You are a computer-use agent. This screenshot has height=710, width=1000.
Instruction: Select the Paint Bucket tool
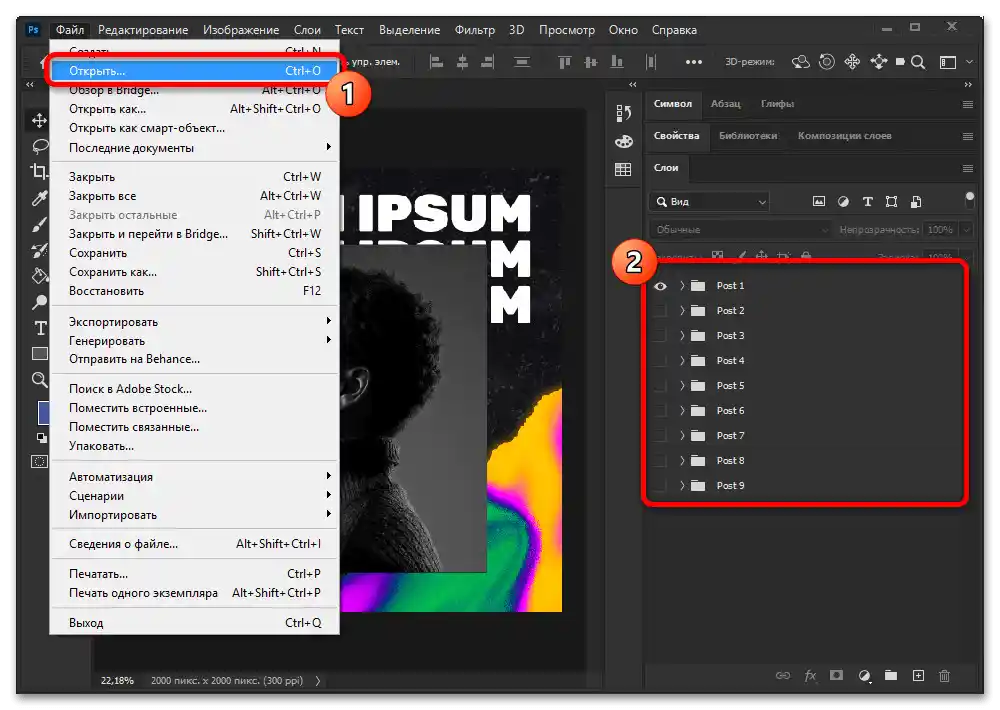coord(40,276)
